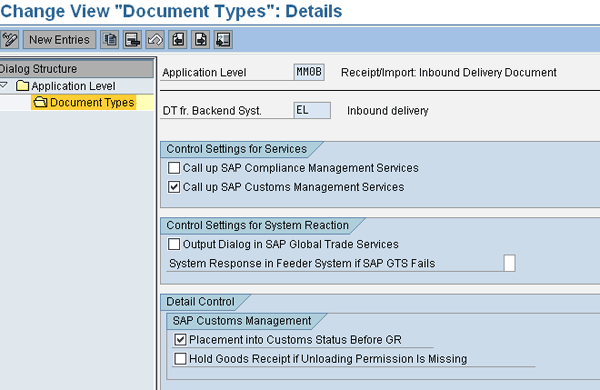Go to the next entry icon
Viewport: 600px width, 390px height.
[x=201, y=40]
